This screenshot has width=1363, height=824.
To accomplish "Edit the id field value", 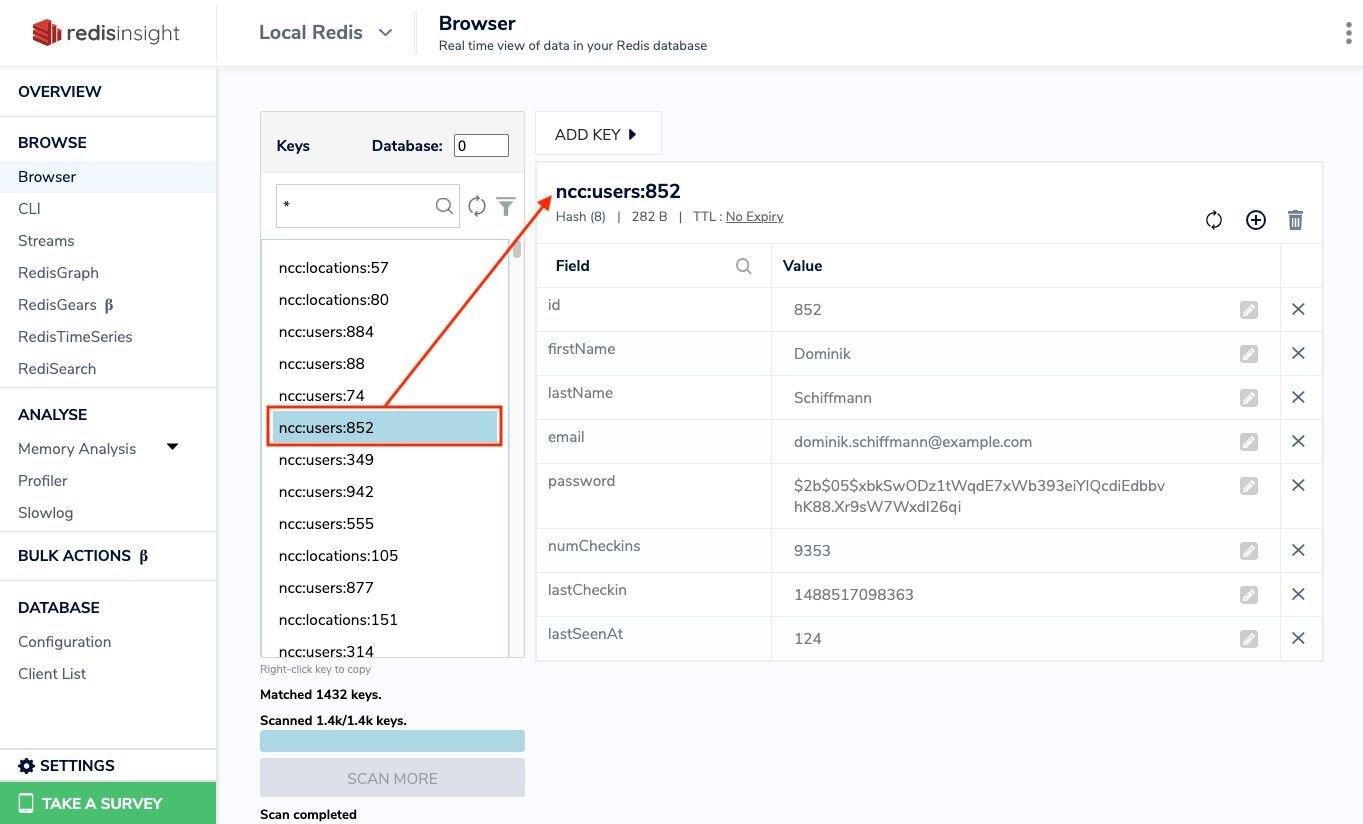I will click(1249, 310).
